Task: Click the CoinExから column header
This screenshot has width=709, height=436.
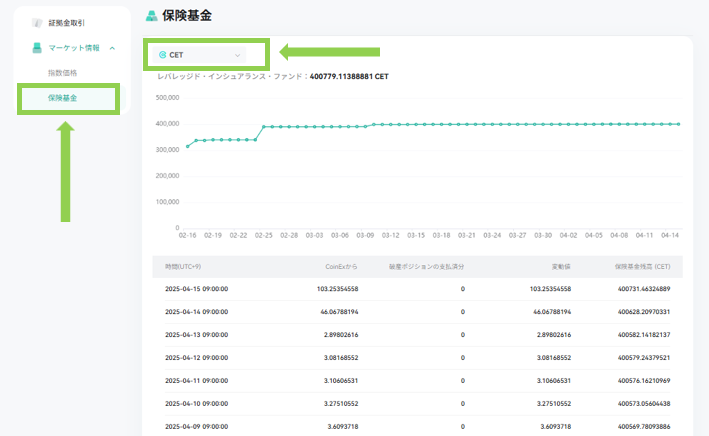Action: [x=341, y=266]
